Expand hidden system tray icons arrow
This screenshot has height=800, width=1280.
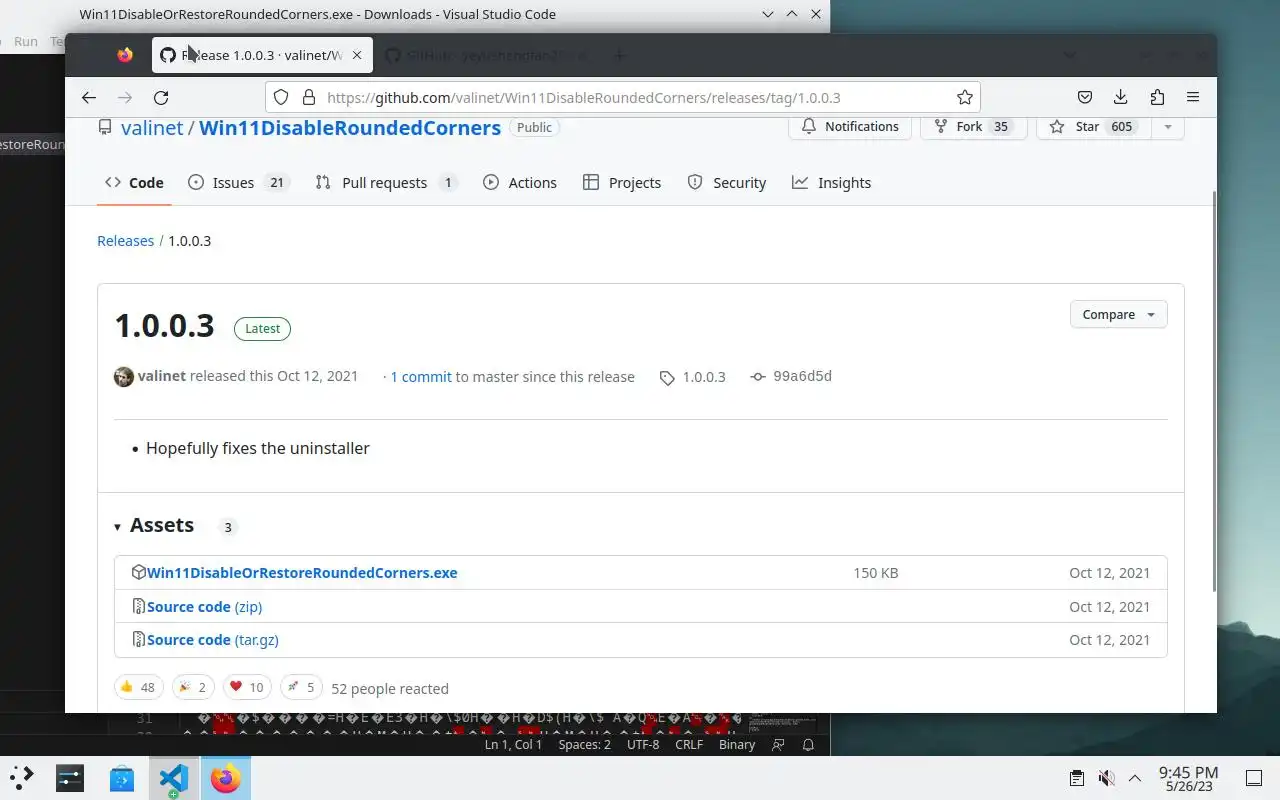tap(1135, 778)
